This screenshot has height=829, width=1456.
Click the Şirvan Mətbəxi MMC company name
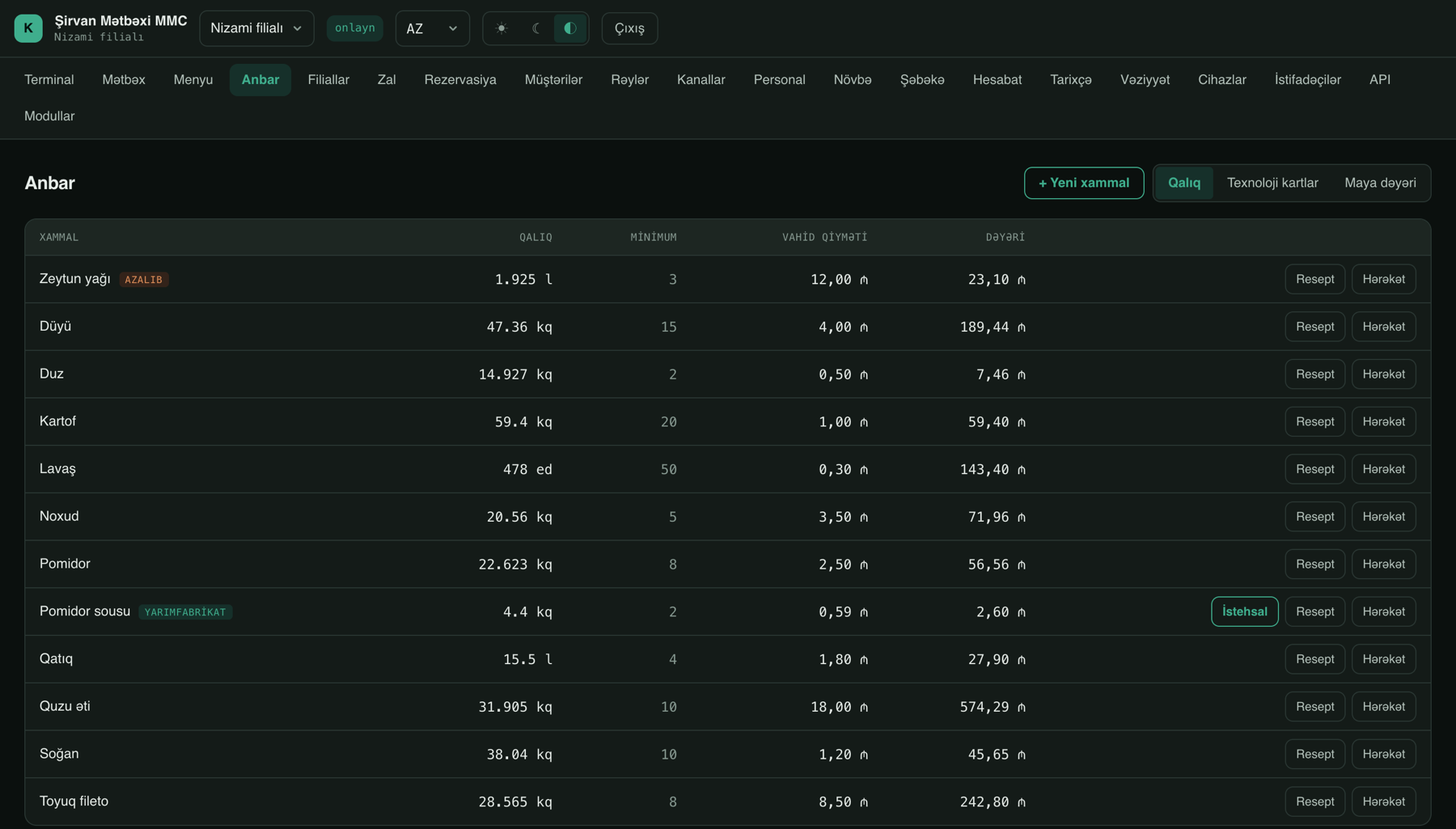click(x=121, y=21)
